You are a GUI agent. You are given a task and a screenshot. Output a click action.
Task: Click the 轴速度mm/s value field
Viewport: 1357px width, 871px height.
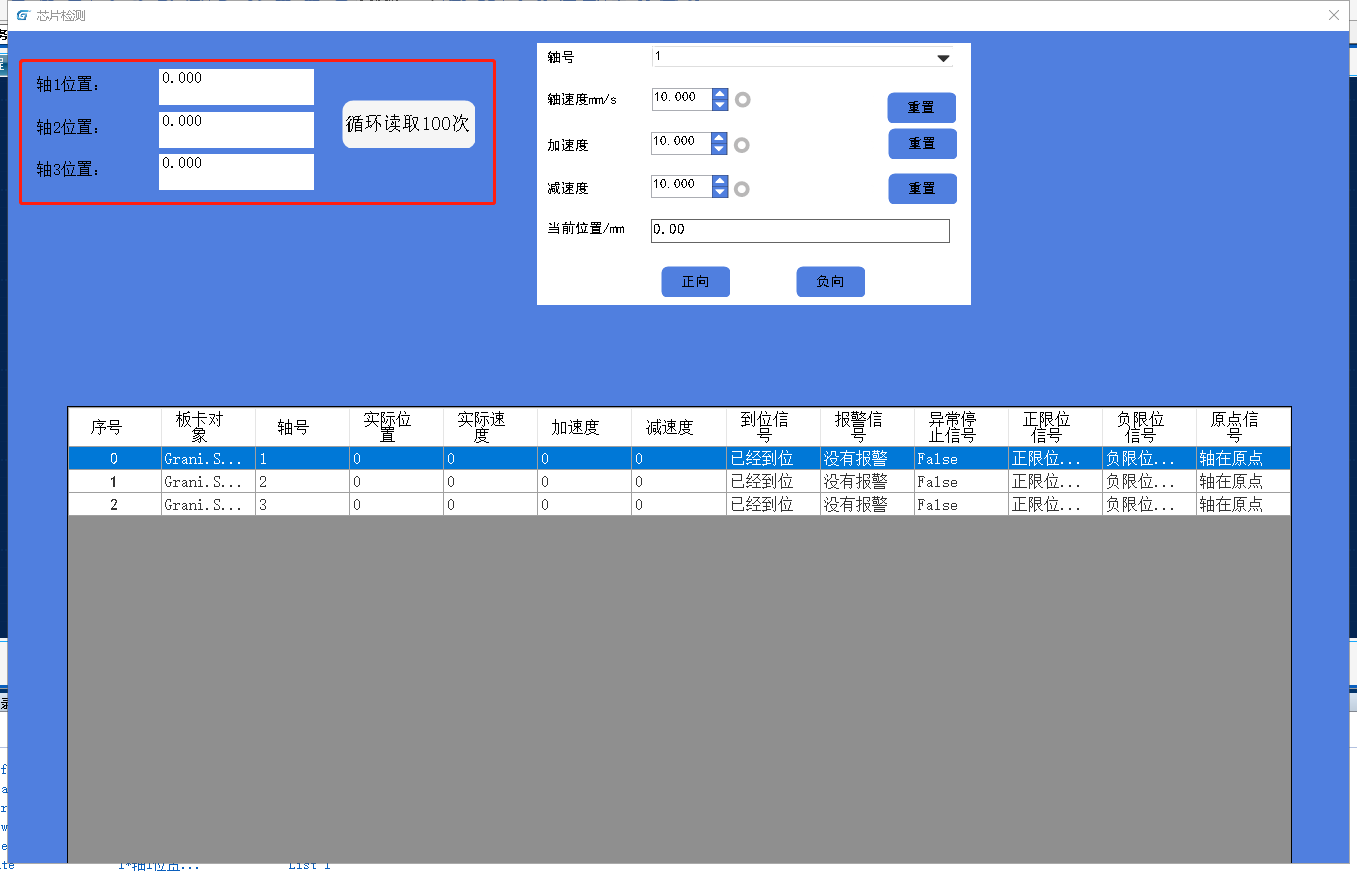(681, 99)
